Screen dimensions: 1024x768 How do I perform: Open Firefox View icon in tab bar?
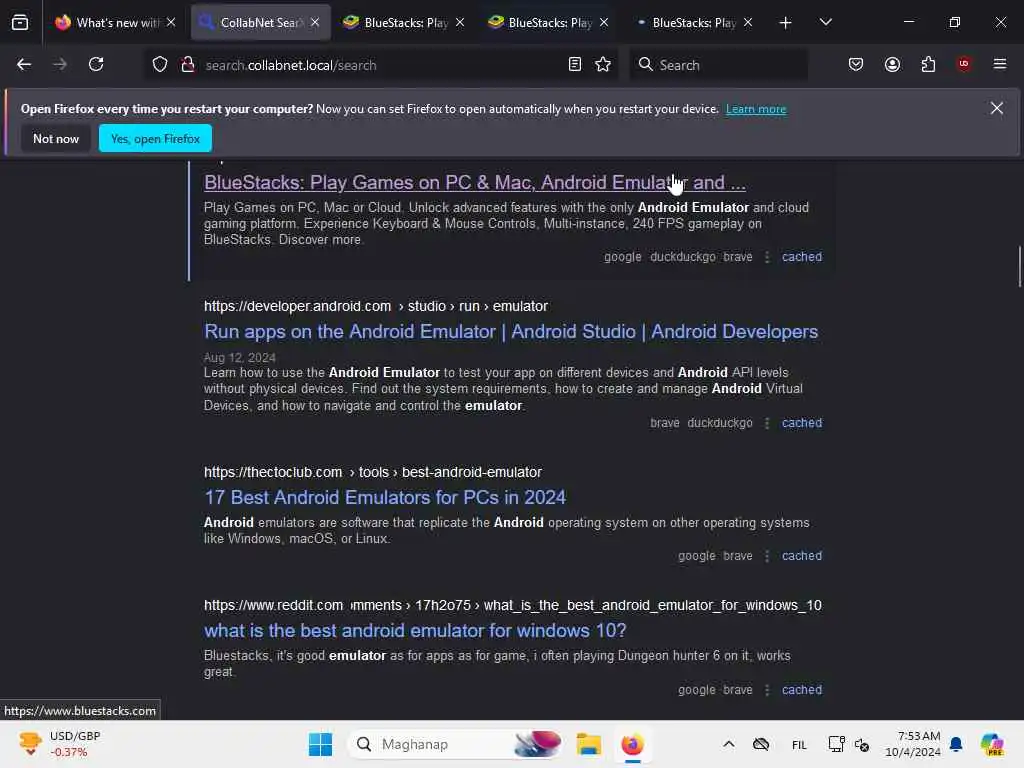(x=20, y=22)
